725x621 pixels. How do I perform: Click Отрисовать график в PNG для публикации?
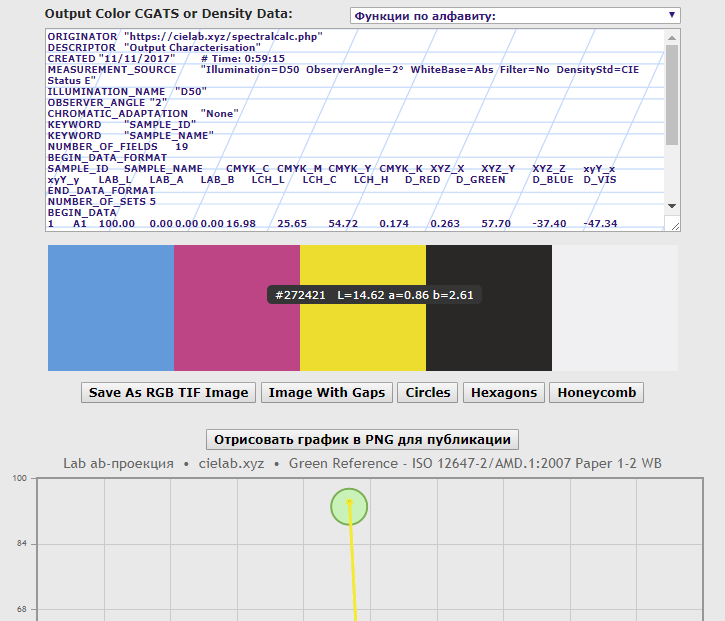click(362, 439)
